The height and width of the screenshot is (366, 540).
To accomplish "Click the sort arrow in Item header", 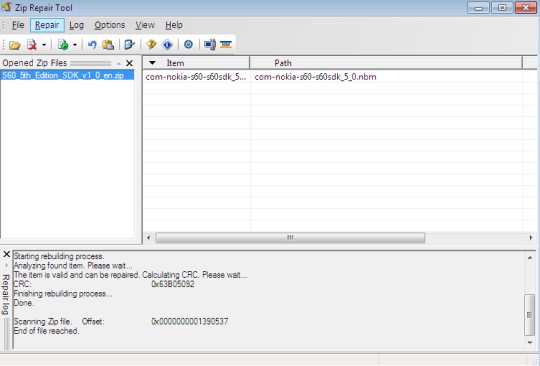I will (152, 63).
